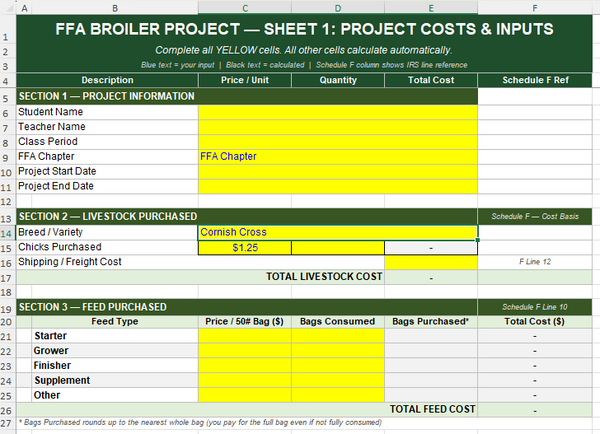Screen dimensions: 600x434
Task: Click the Starter bags consumed cell
Action: [338, 336]
